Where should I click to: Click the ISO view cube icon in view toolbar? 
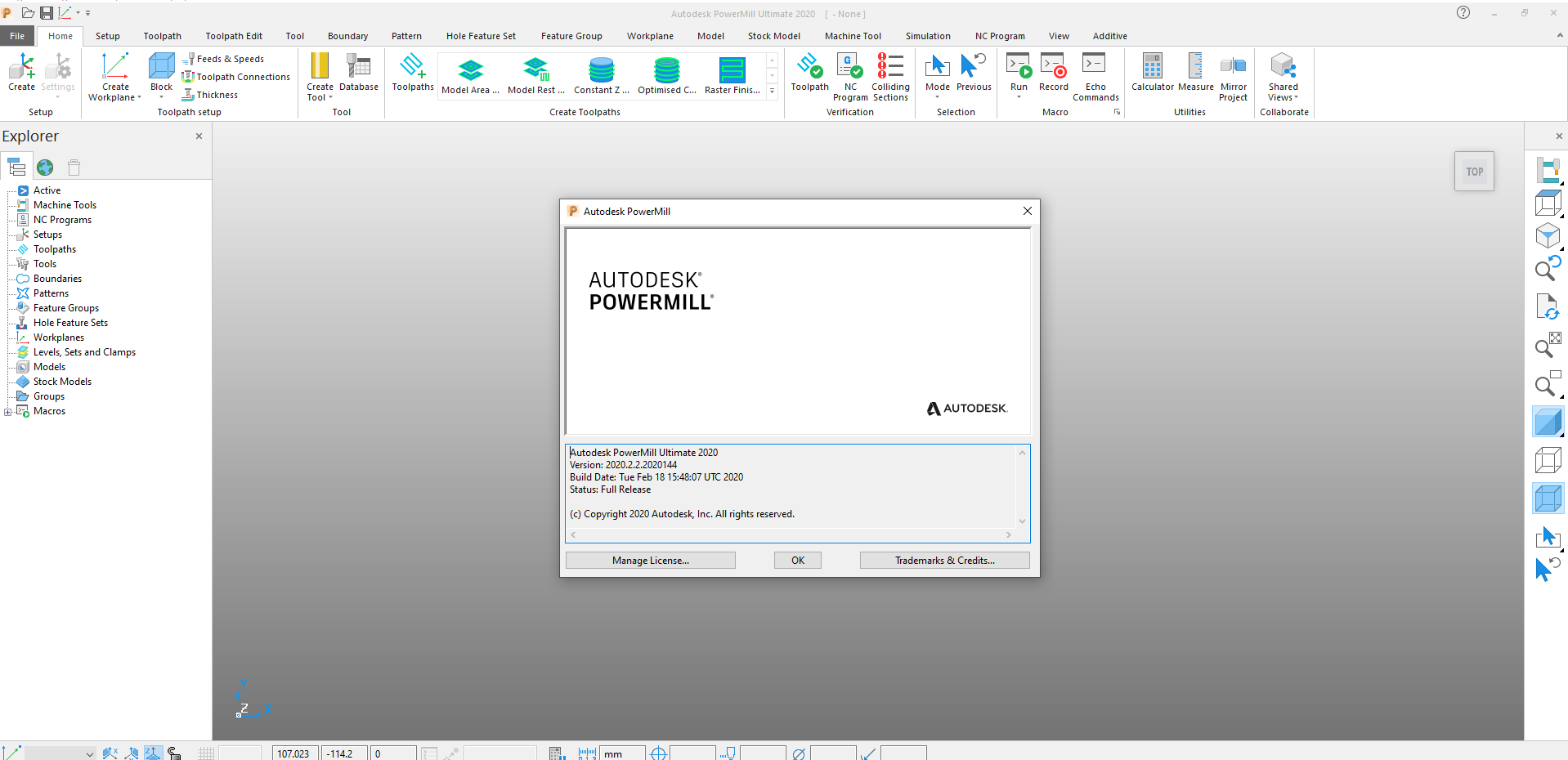pyautogui.click(x=1548, y=236)
